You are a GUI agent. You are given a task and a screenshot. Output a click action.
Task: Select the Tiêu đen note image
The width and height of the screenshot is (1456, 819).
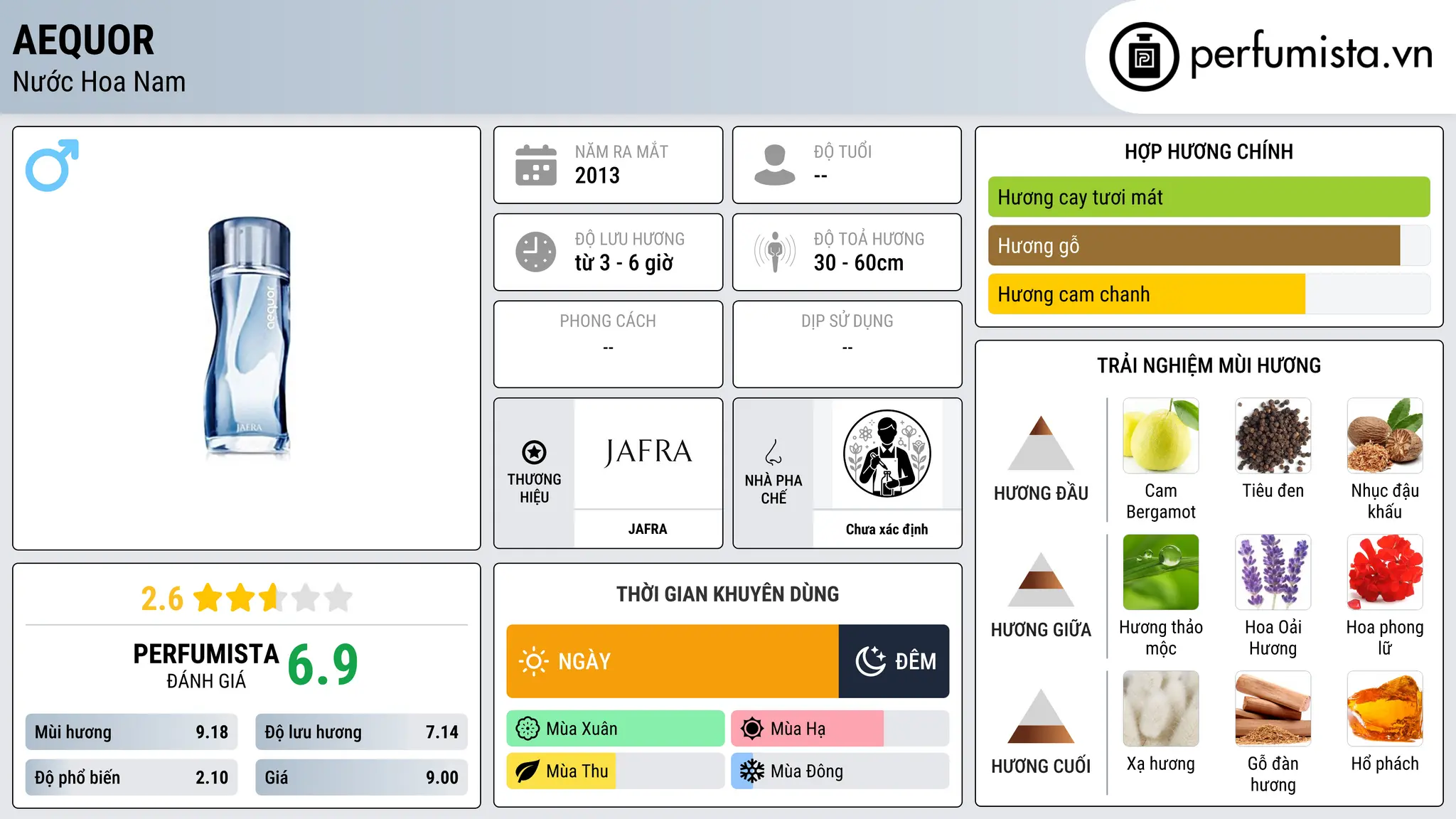coord(1273,436)
